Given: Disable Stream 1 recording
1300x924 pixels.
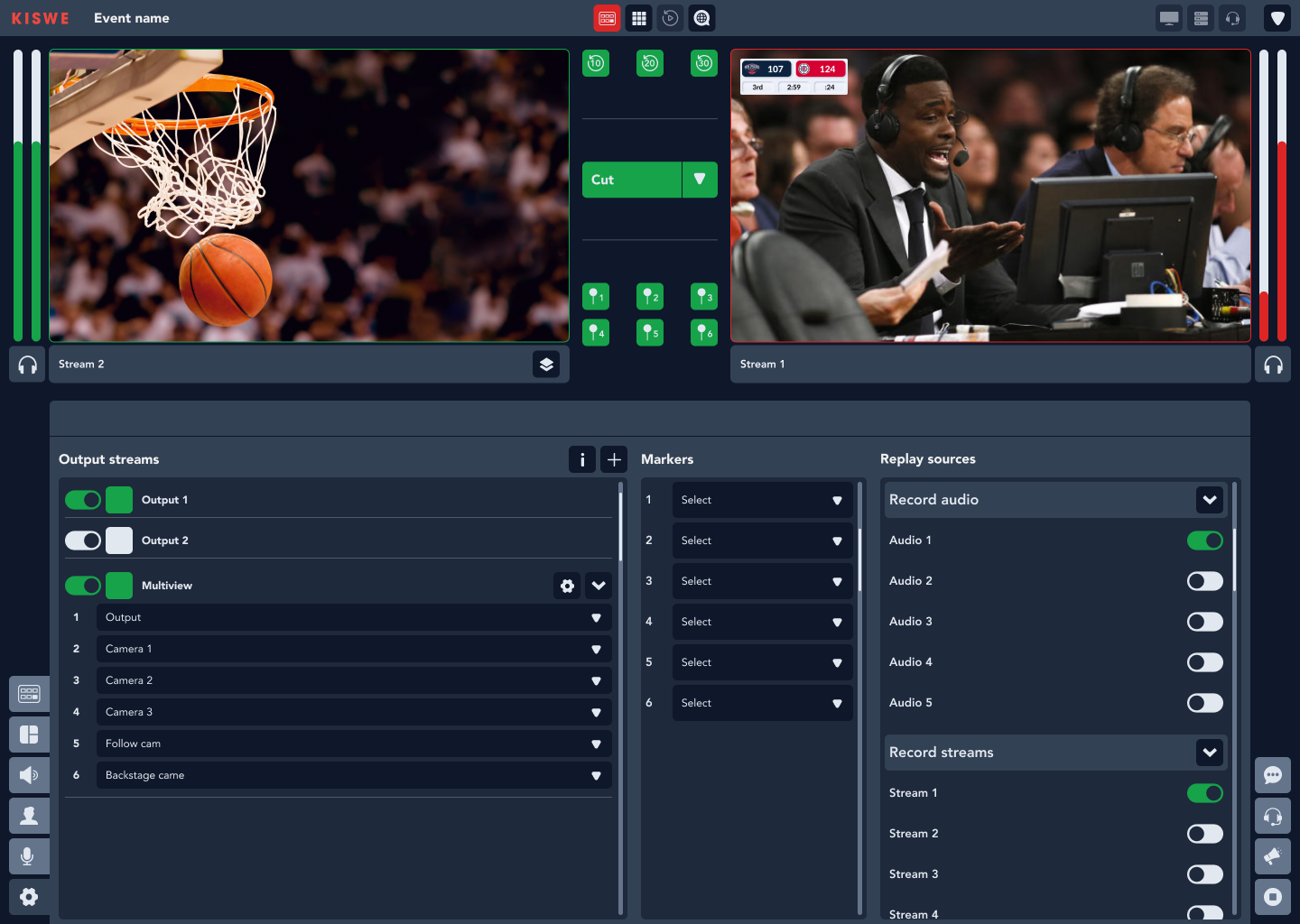Looking at the screenshot, I should tap(1205, 793).
